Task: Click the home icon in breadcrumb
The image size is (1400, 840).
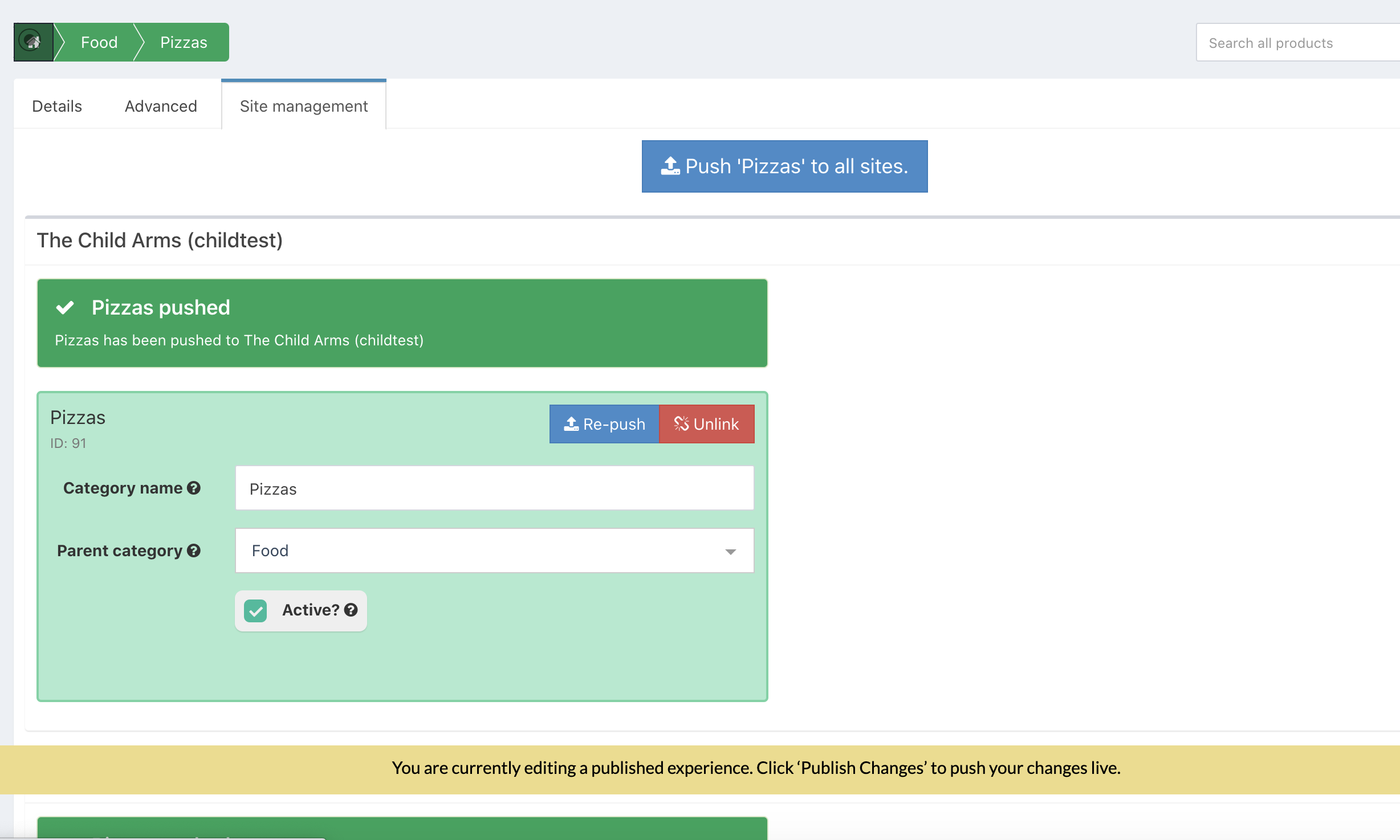Action: pyautogui.click(x=32, y=42)
